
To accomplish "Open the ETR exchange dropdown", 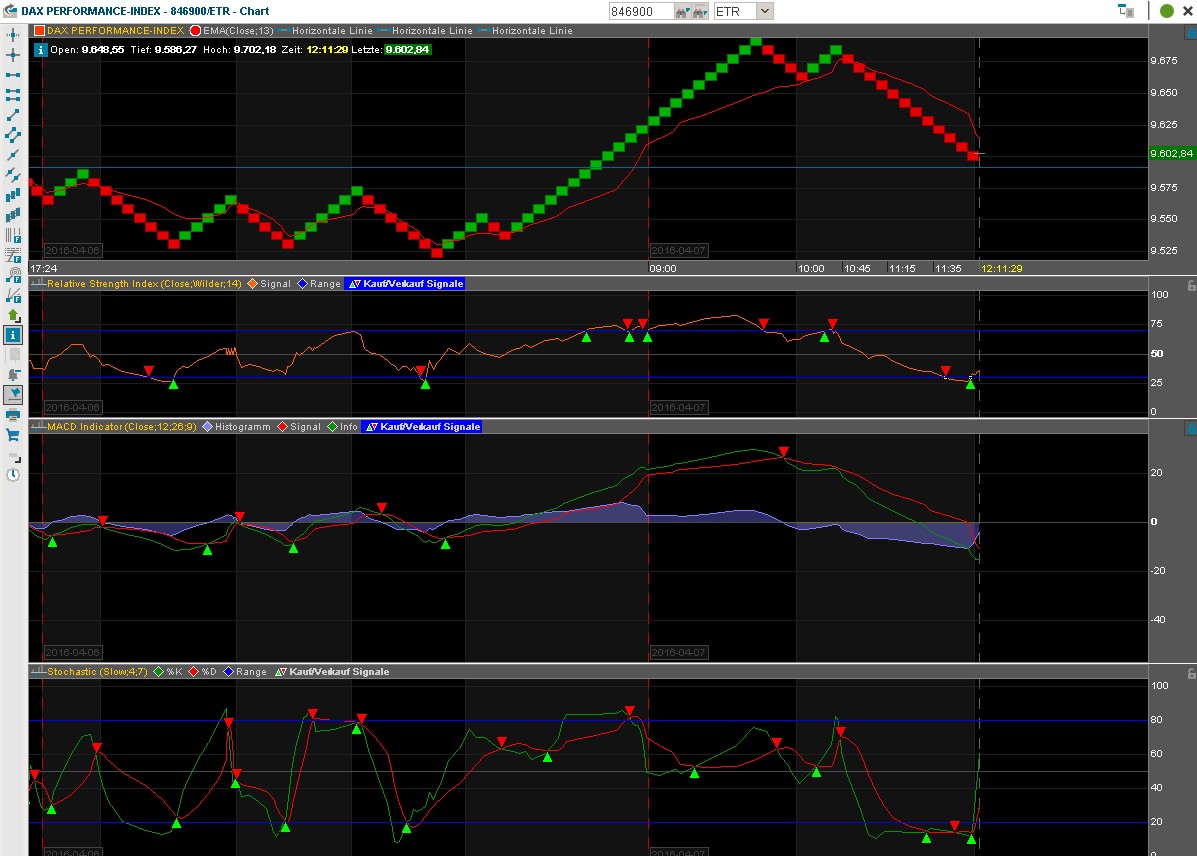I will coord(764,11).
